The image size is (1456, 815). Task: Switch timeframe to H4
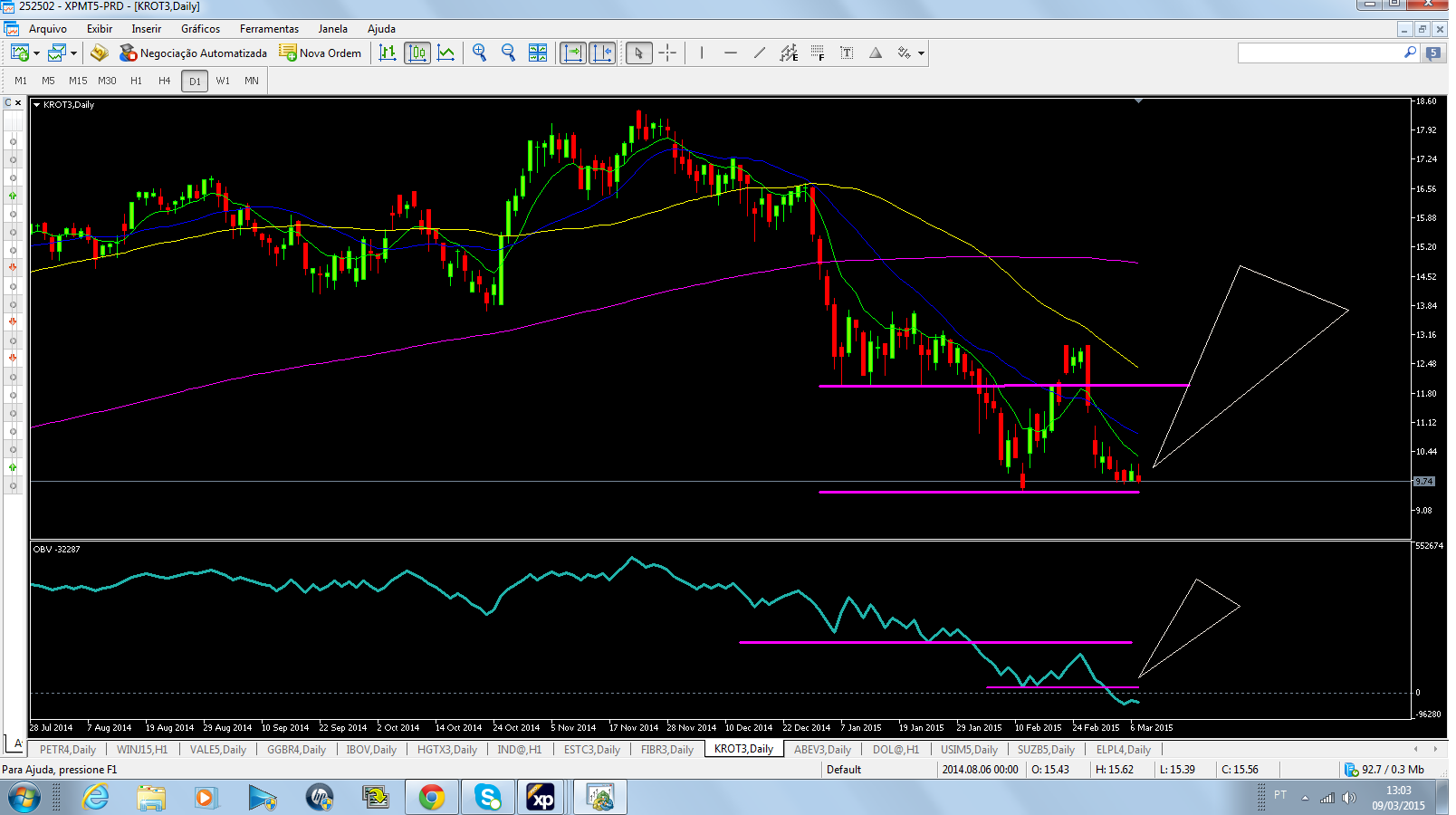164,81
